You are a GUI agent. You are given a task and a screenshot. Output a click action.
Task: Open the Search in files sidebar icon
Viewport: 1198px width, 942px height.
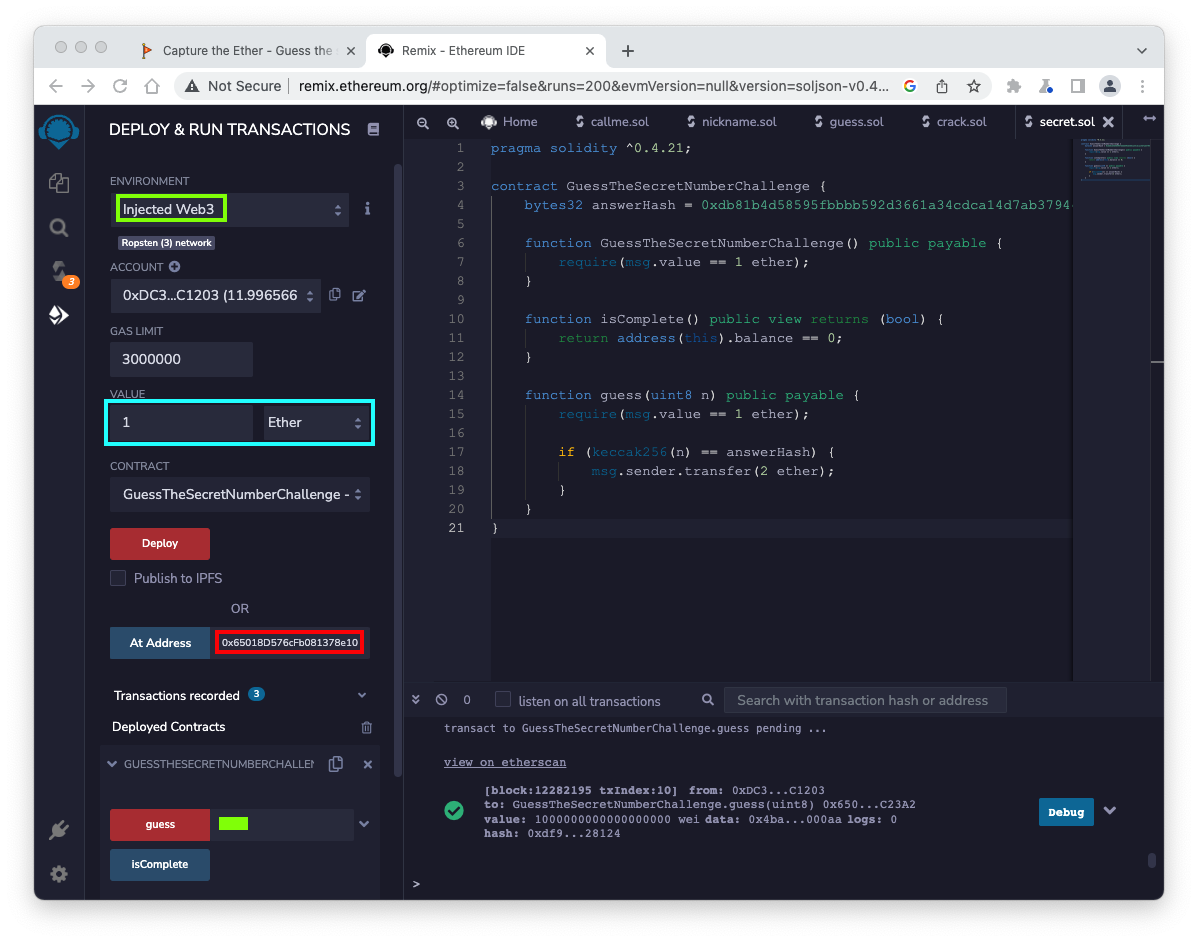pyautogui.click(x=59, y=228)
